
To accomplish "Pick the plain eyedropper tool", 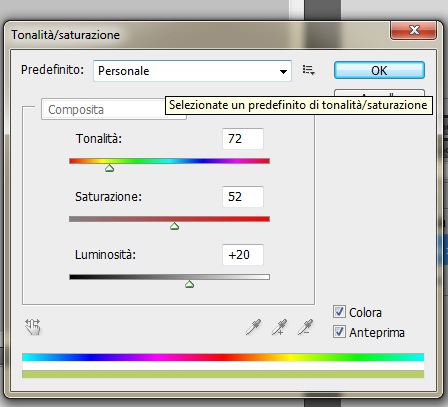I will click(x=254, y=327).
